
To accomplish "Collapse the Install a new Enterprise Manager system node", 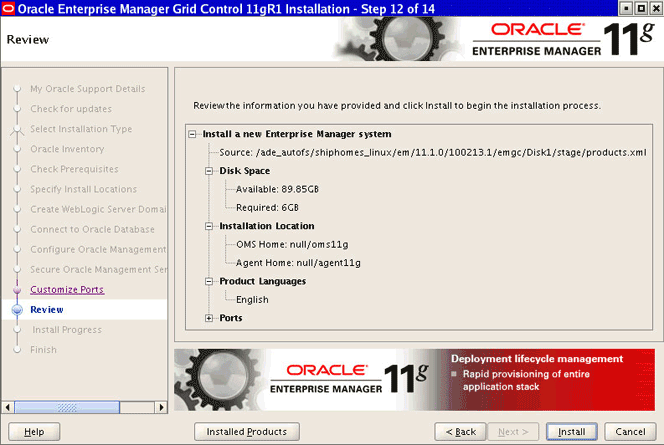I will [x=192, y=134].
